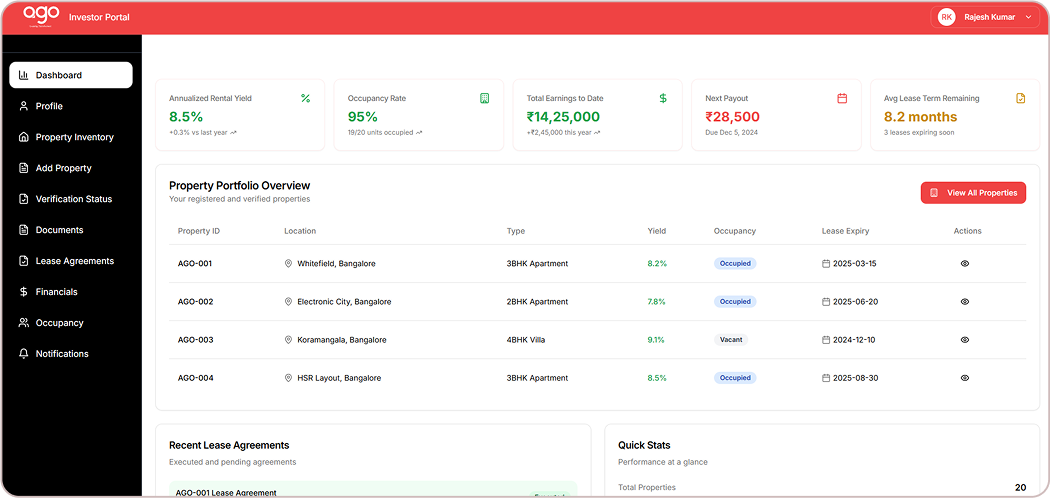The width and height of the screenshot is (1051, 498).
Task: Click the ago logo in the header
Action: [x=41, y=15]
